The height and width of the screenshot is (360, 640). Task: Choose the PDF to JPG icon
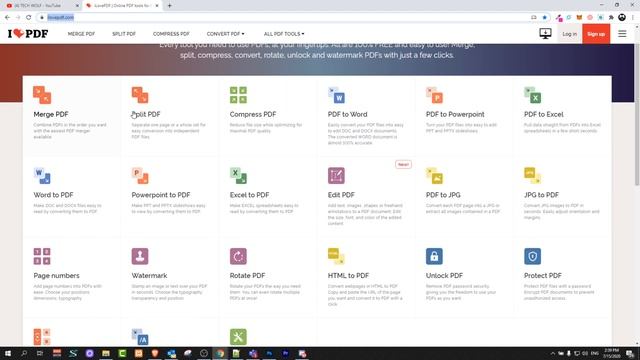434,176
